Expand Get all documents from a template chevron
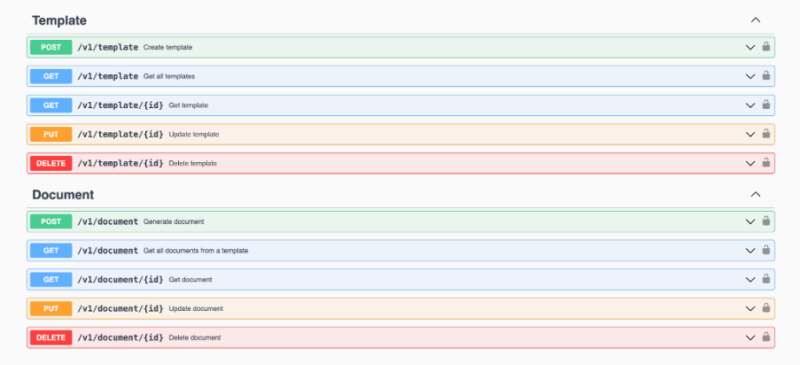Screen dimensions: 800x365 [750, 251]
